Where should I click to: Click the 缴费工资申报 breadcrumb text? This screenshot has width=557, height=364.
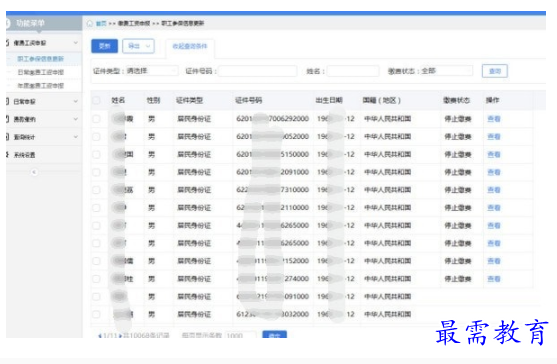(x=134, y=23)
